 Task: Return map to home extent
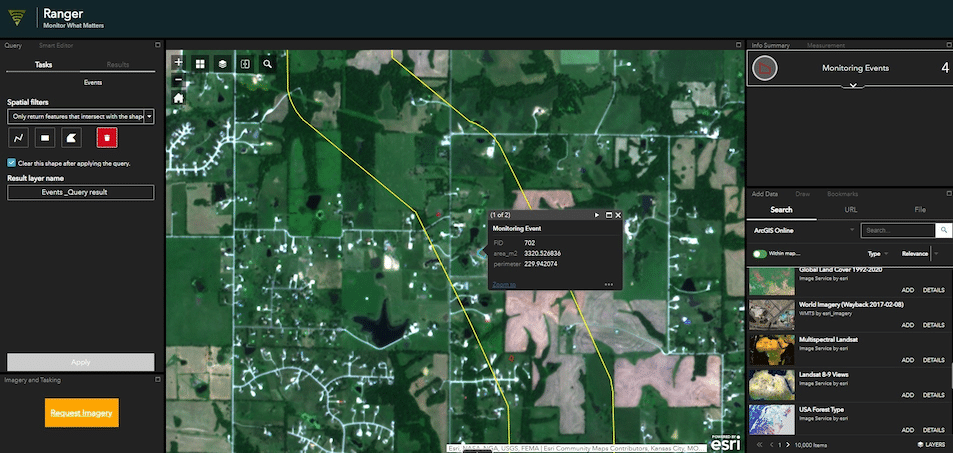click(x=178, y=98)
